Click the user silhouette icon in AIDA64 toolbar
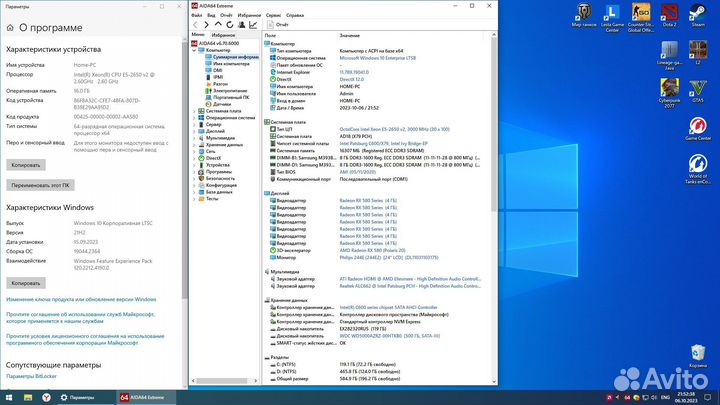This screenshot has width=720, height=405. tap(242, 25)
